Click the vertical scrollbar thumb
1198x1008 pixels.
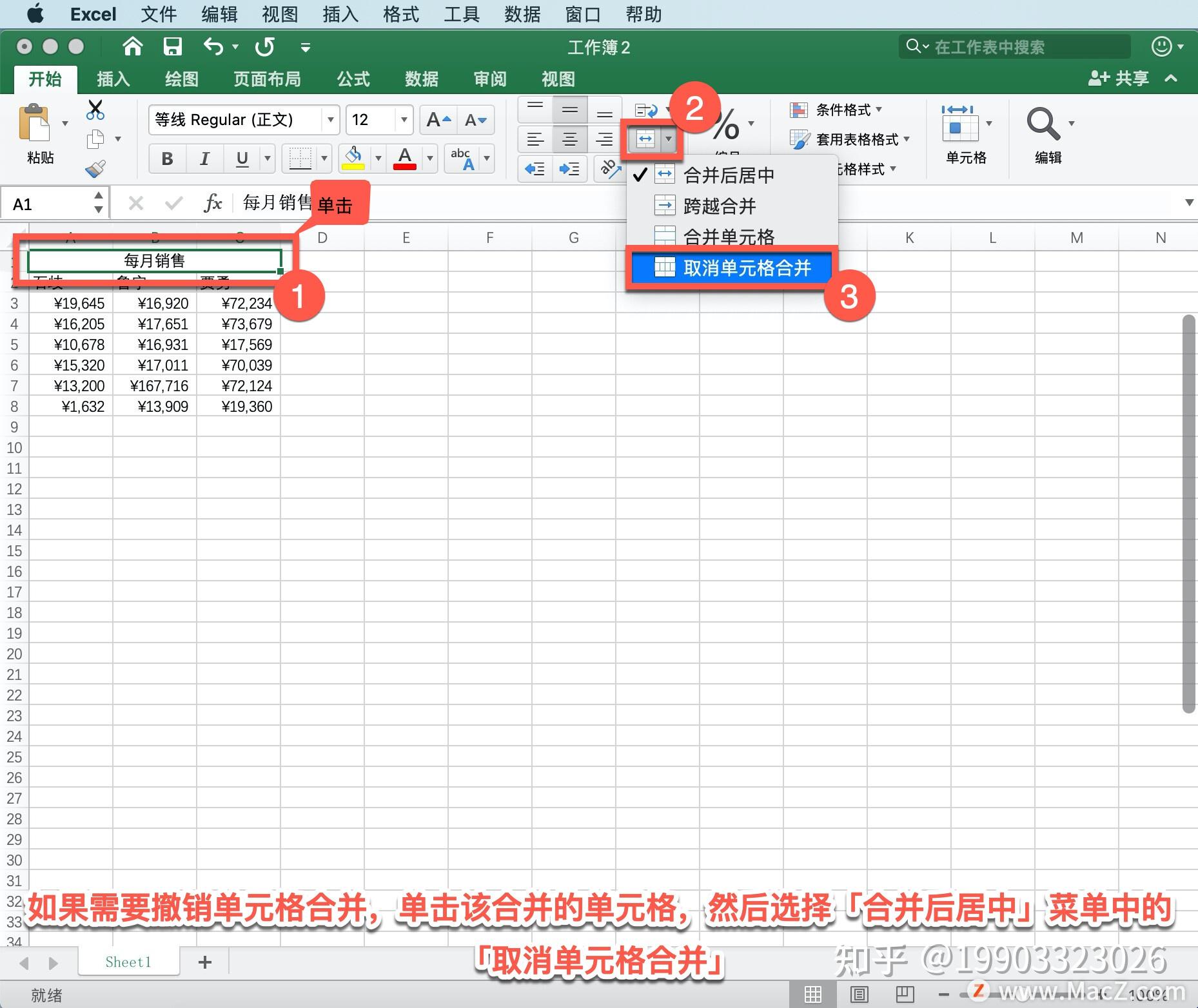coord(1190,514)
